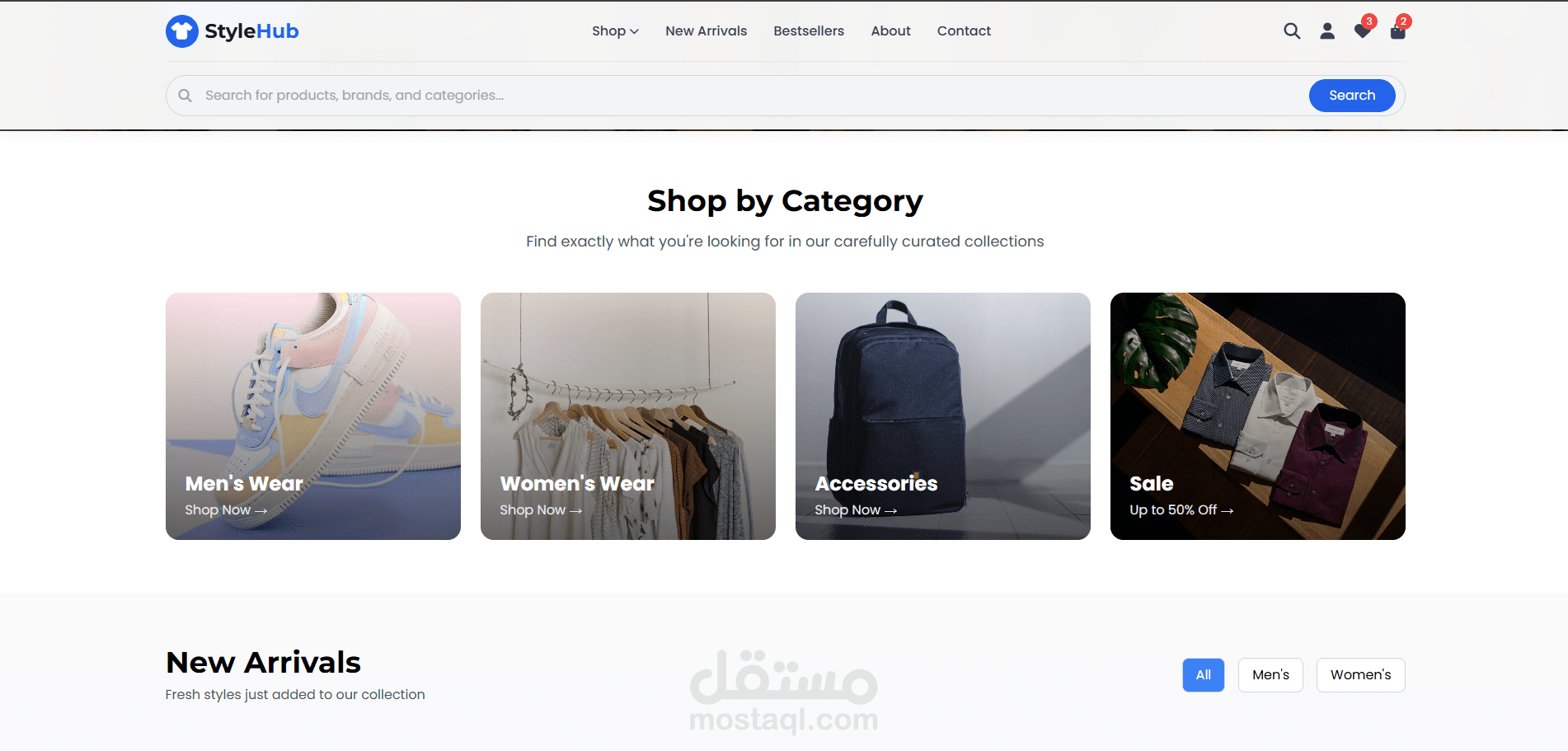Screen dimensions: 1568x751
Task: Click arrow beside Up to 50% Off
Action: (1227, 511)
